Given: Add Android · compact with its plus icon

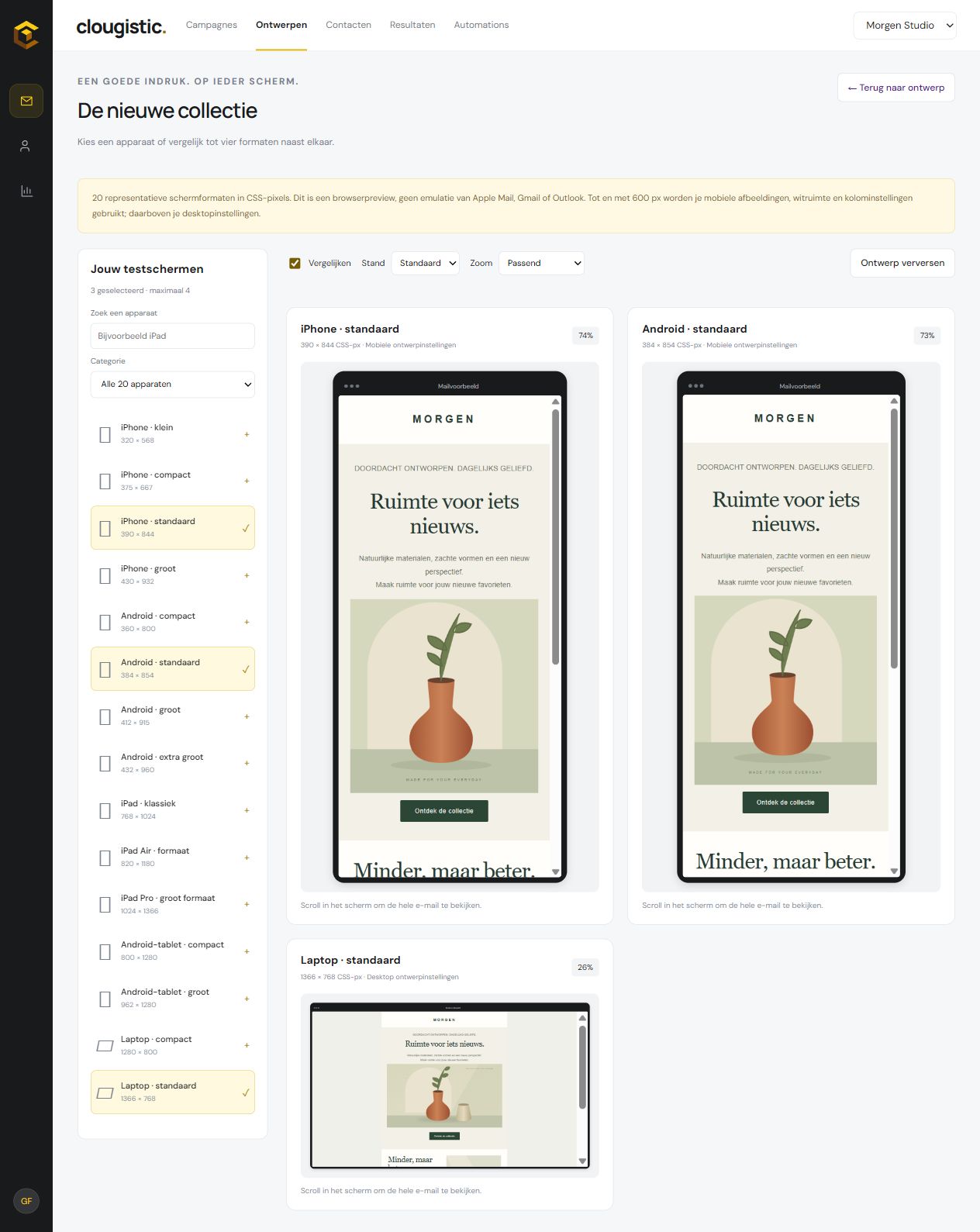Looking at the screenshot, I should (247, 622).
